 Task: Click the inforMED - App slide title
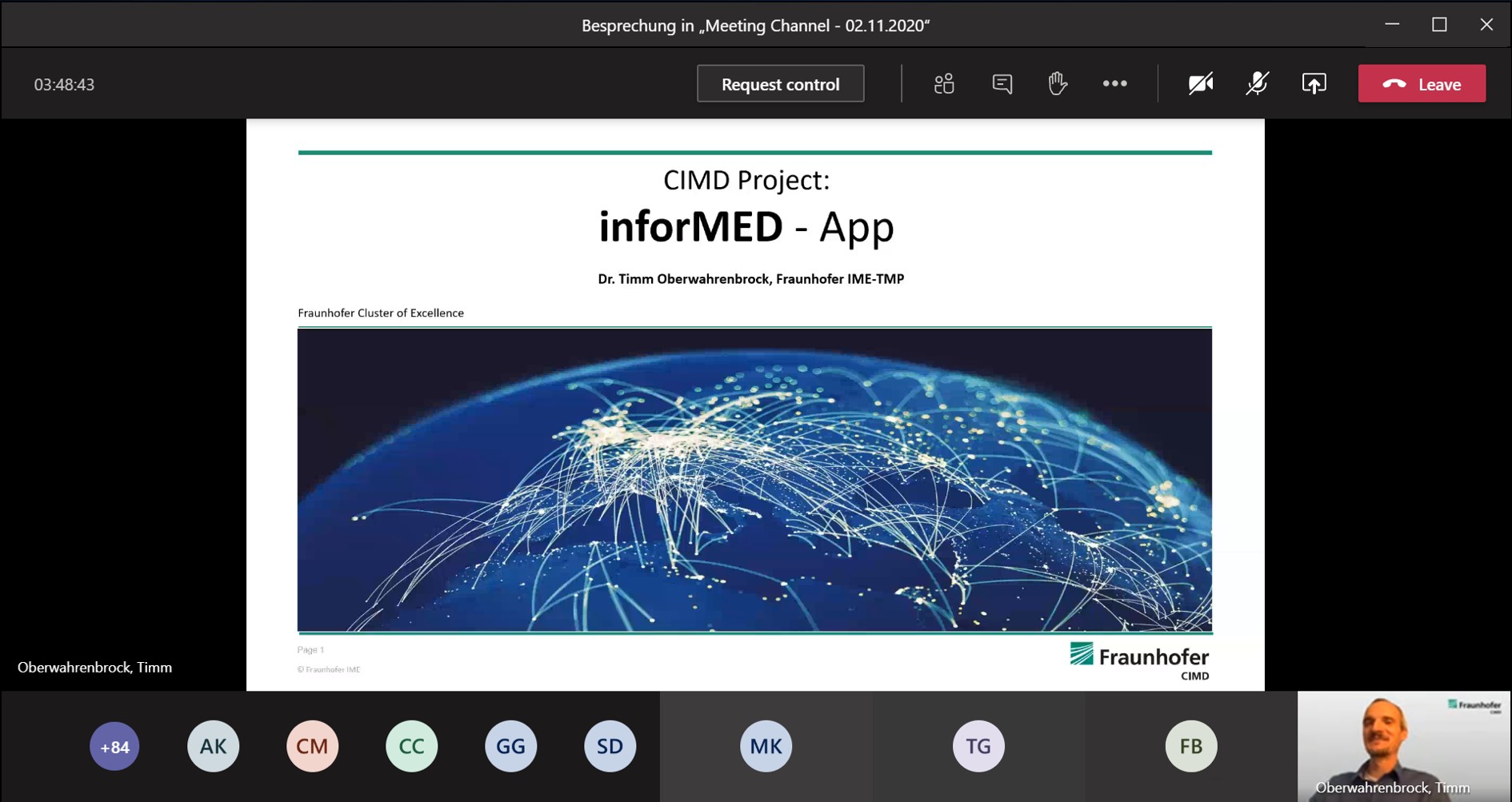(x=746, y=226)
